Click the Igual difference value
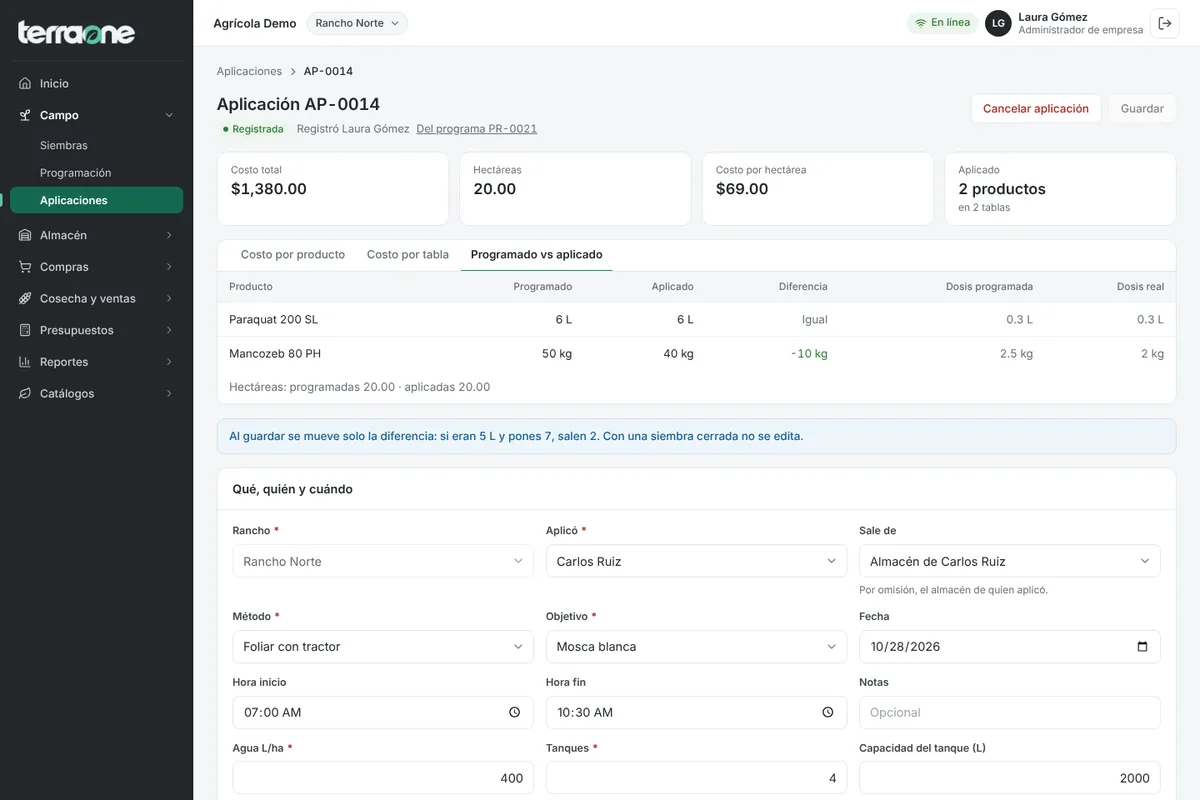This screenshot has height=800, width=1200. pyautogui.click(x=814, y=320)
